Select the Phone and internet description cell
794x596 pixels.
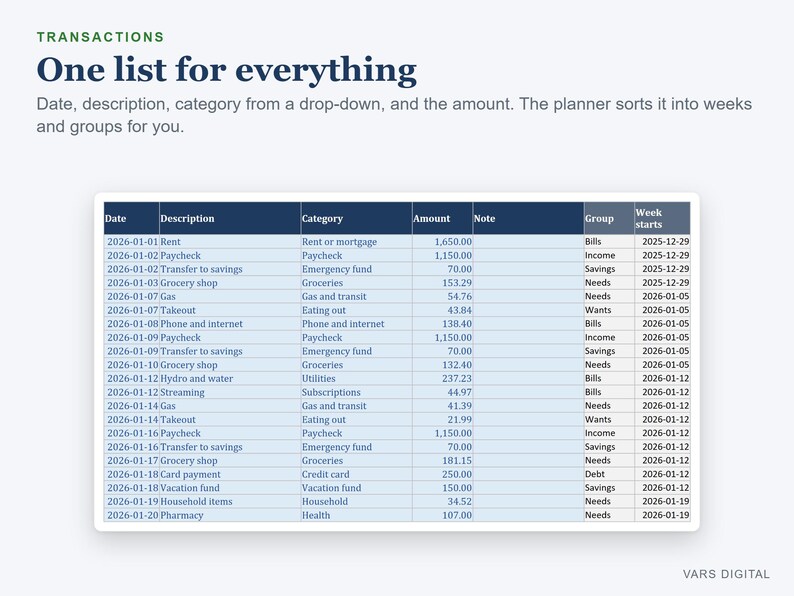pyautogui.click(x=230, y=324)
